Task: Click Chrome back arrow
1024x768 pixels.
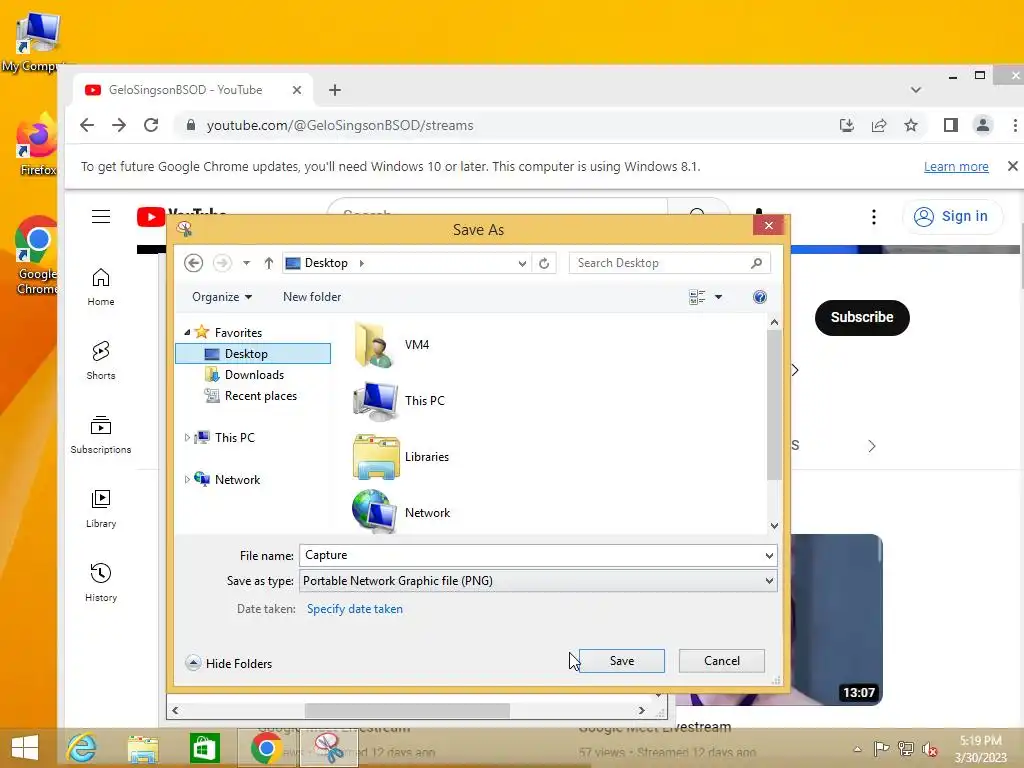Action: click(x=87, y=125)
